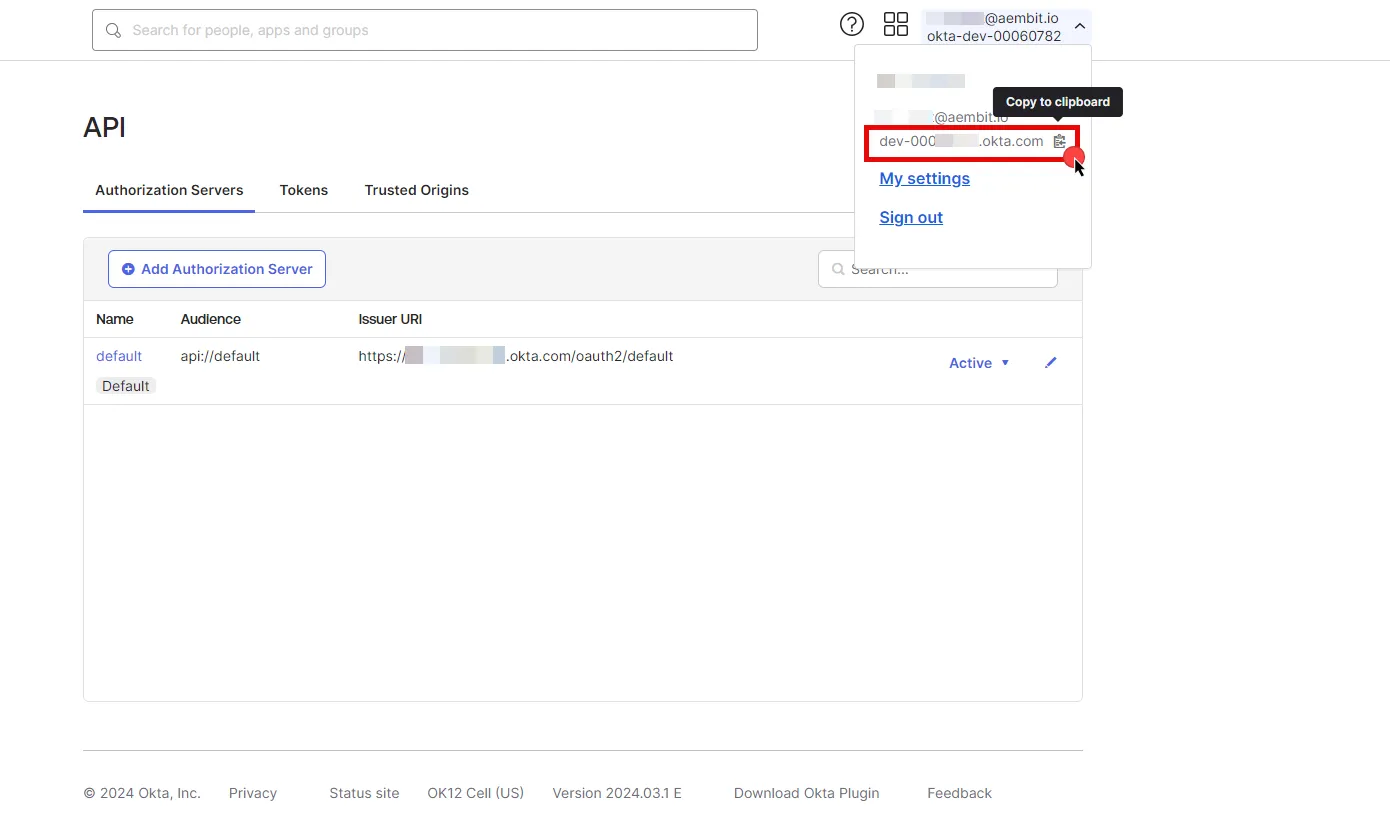Click the edit pencil for the default server
Screen dimensions: 1390x818
[x=1050, y=362]
